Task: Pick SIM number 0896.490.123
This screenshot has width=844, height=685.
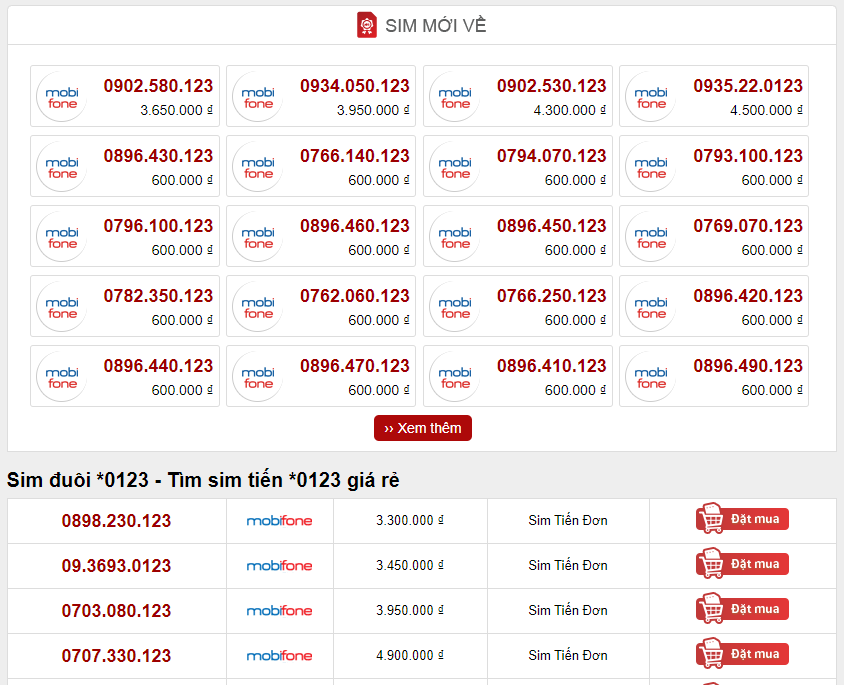Action: click(x=748, y=366)
